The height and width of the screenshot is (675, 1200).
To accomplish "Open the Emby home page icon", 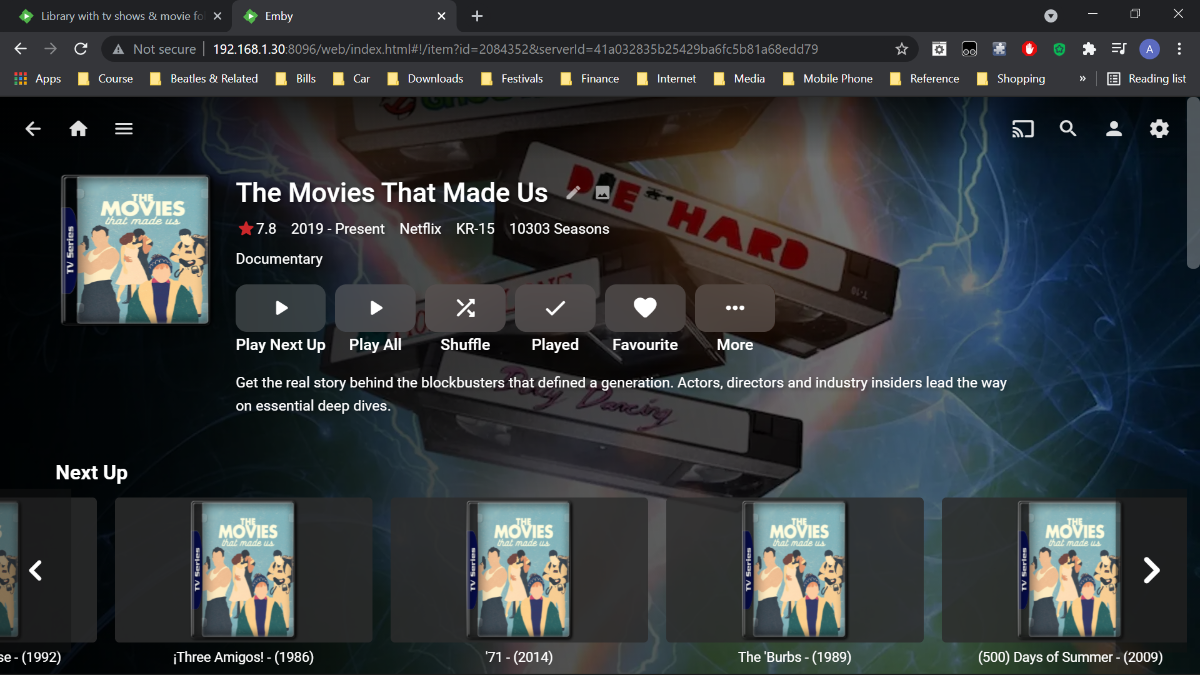I will coord(78,129).
